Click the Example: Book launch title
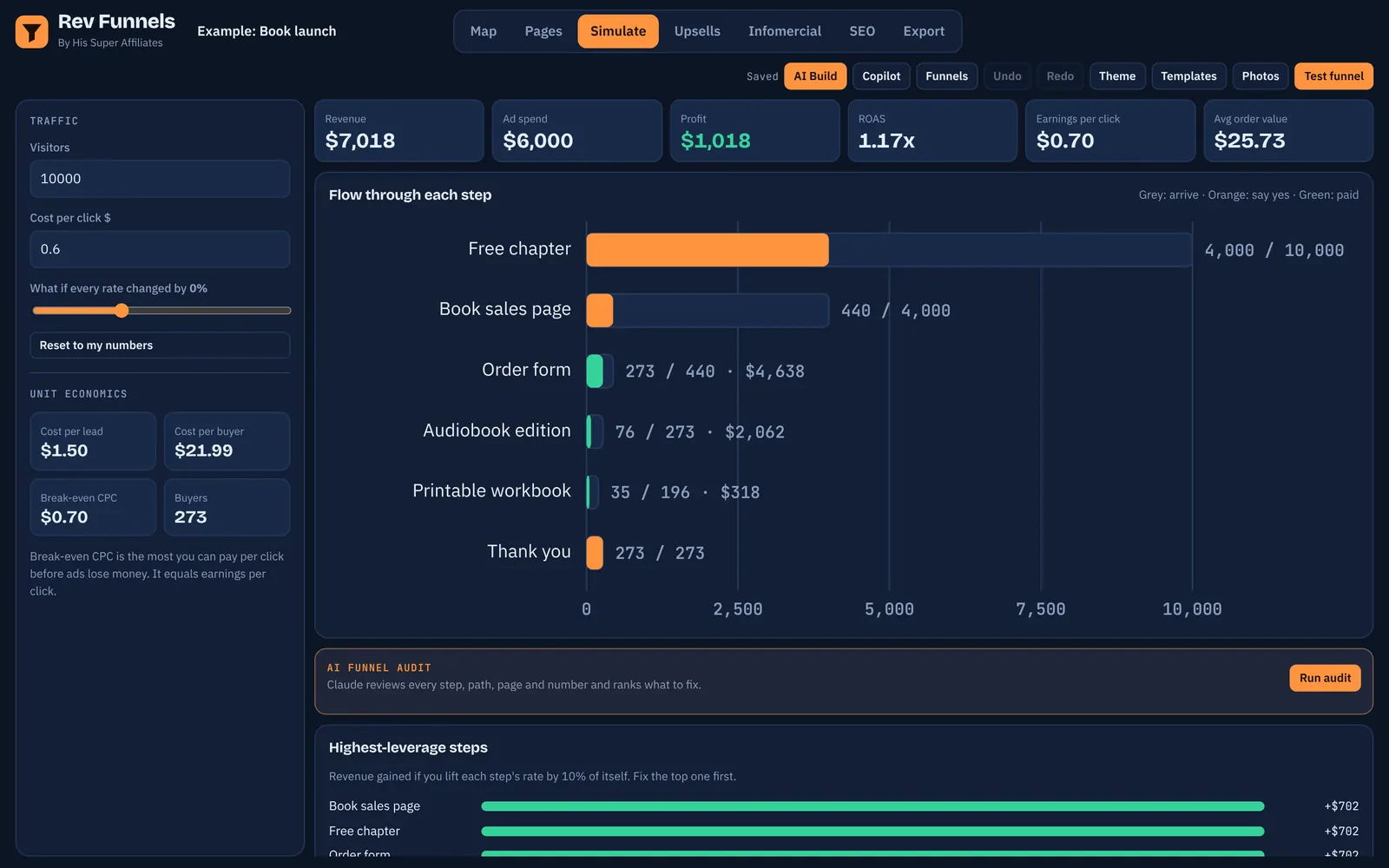Image resolution: width=1389 pixels, height=868 pixels. (267, 31)
